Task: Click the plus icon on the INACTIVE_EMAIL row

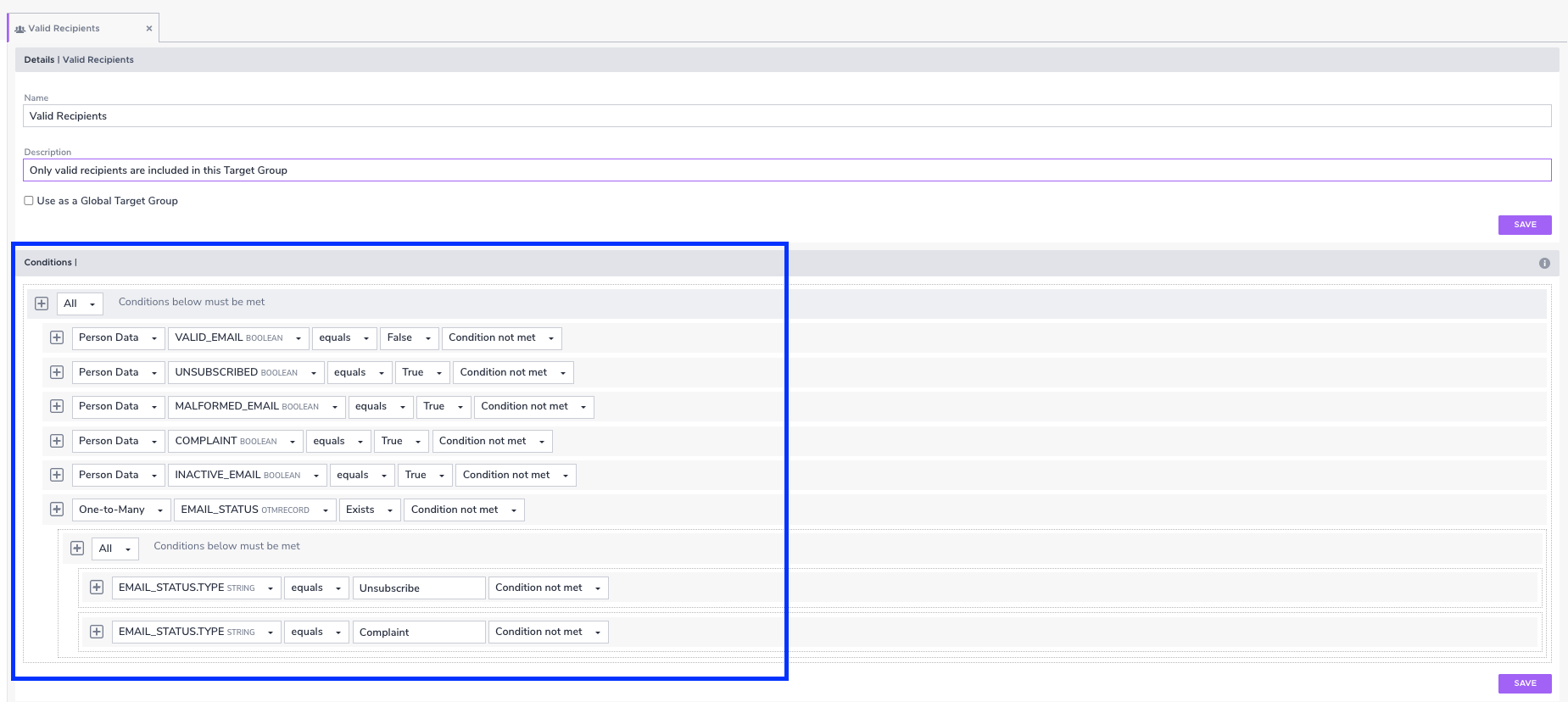Action: [57, 475]
